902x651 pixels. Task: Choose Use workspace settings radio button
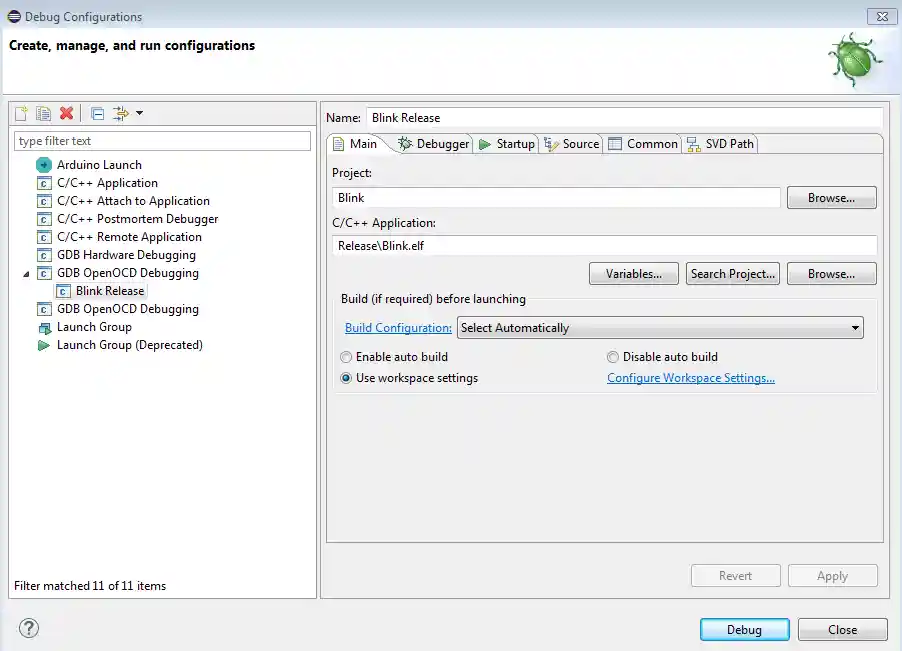[347, 378]
